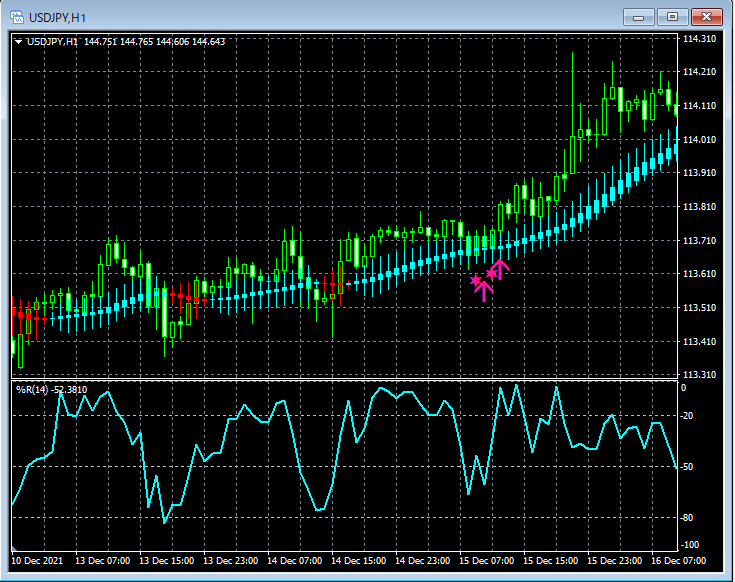This screenshot has width=735, height=582.
Task: Click the 114.310 price on the axis
Action: tap(698, 39)
